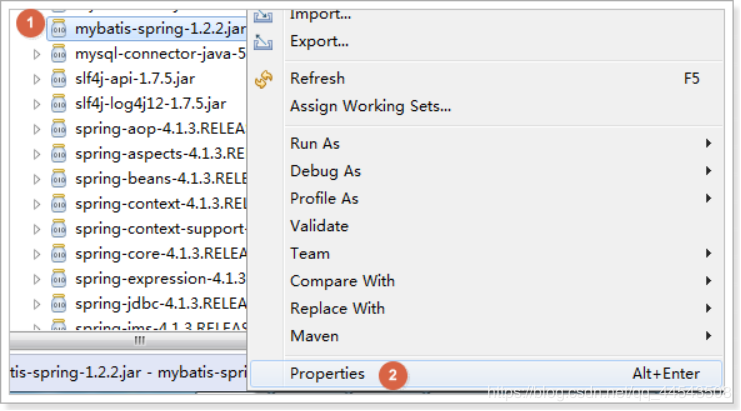Expand the spring-beans jar tree node
Viewport: 741px width, 411px height.
click(37, 178)
